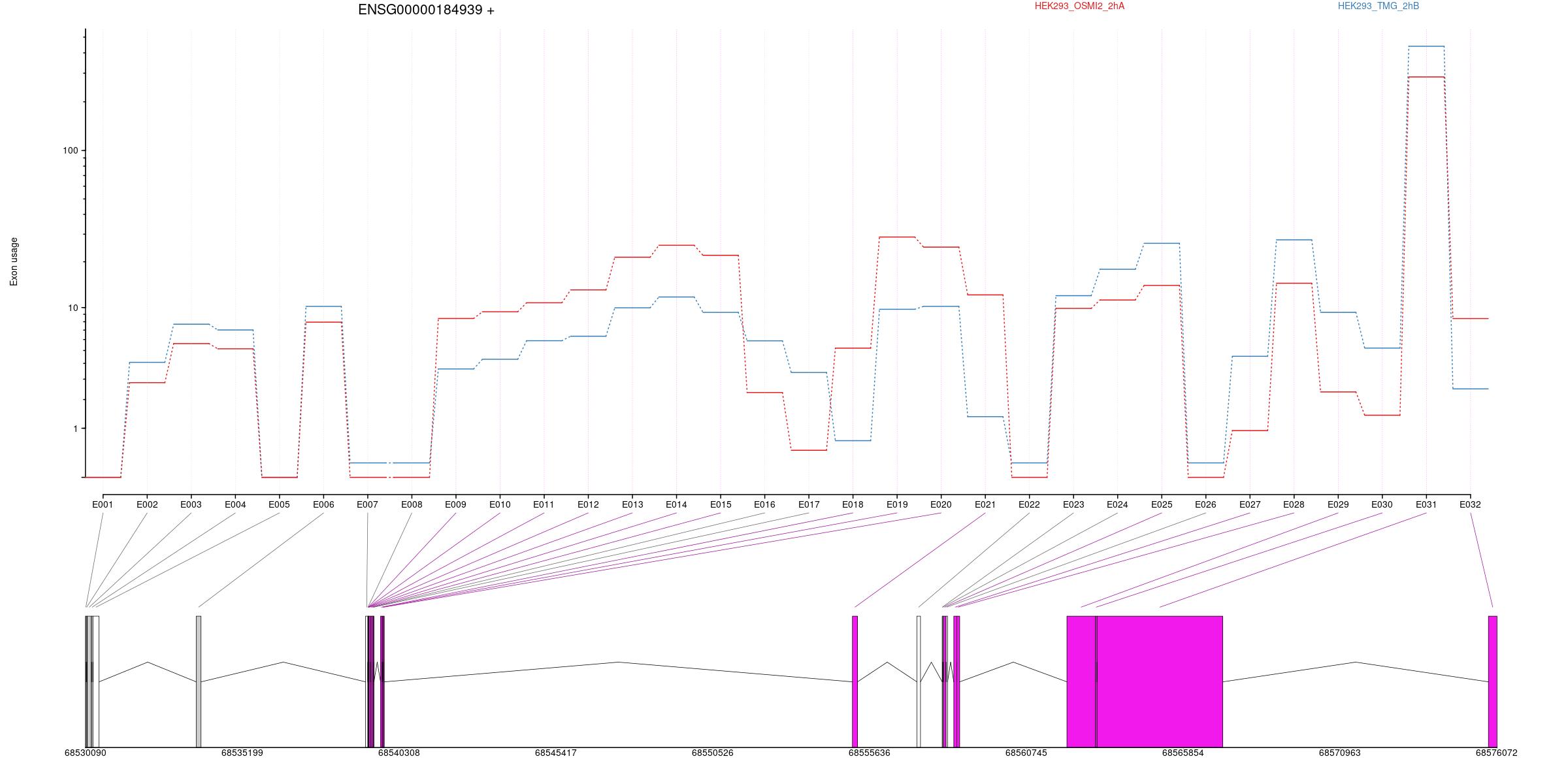Click exon label E032
Image resolution: width=1568 pixels, height=784 pixels.
click(x=1470, y=504)
